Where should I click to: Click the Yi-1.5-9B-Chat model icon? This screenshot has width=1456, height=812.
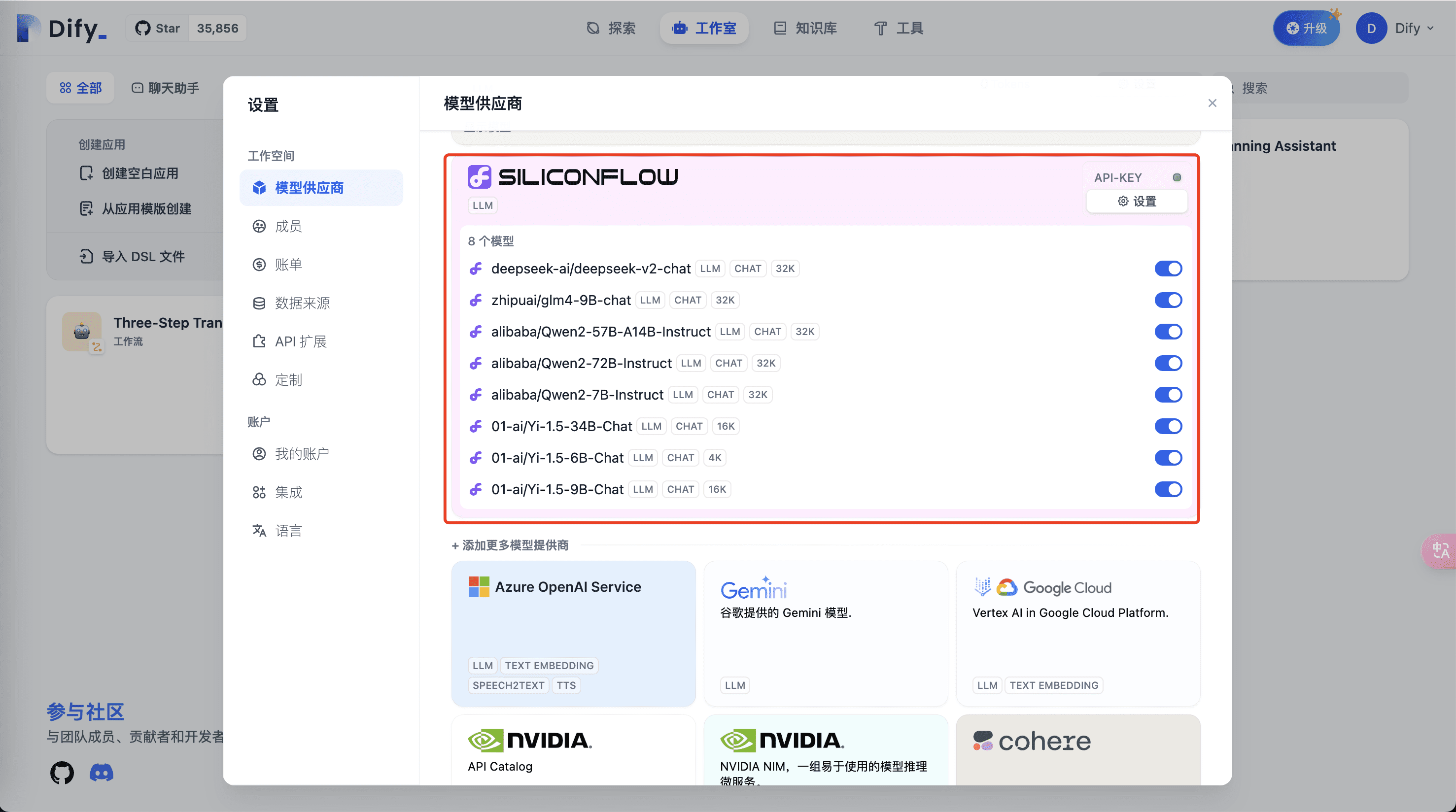click(x=476, y=490)
